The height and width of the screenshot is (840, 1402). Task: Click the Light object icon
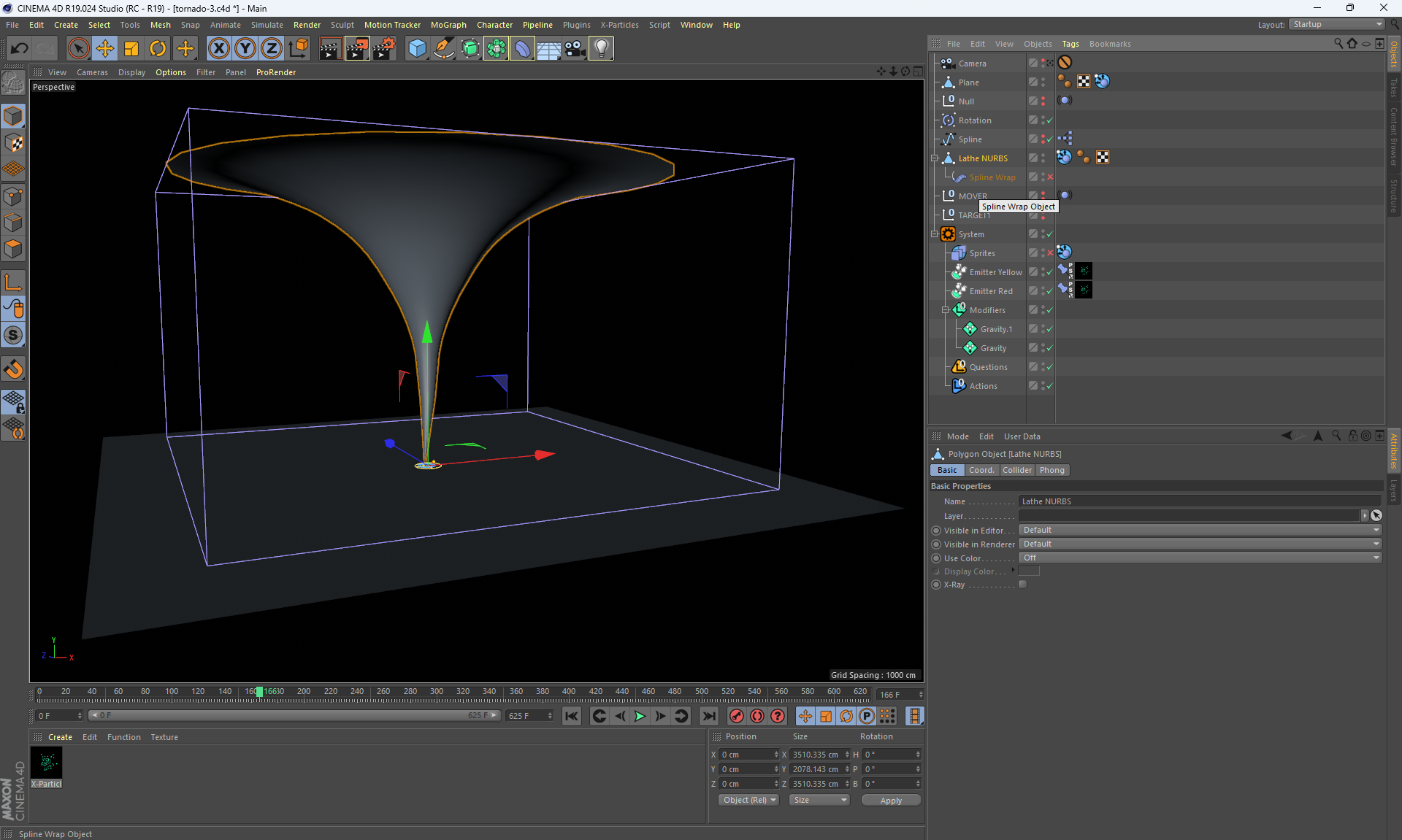pyautogui.click(x=601, y=49)
